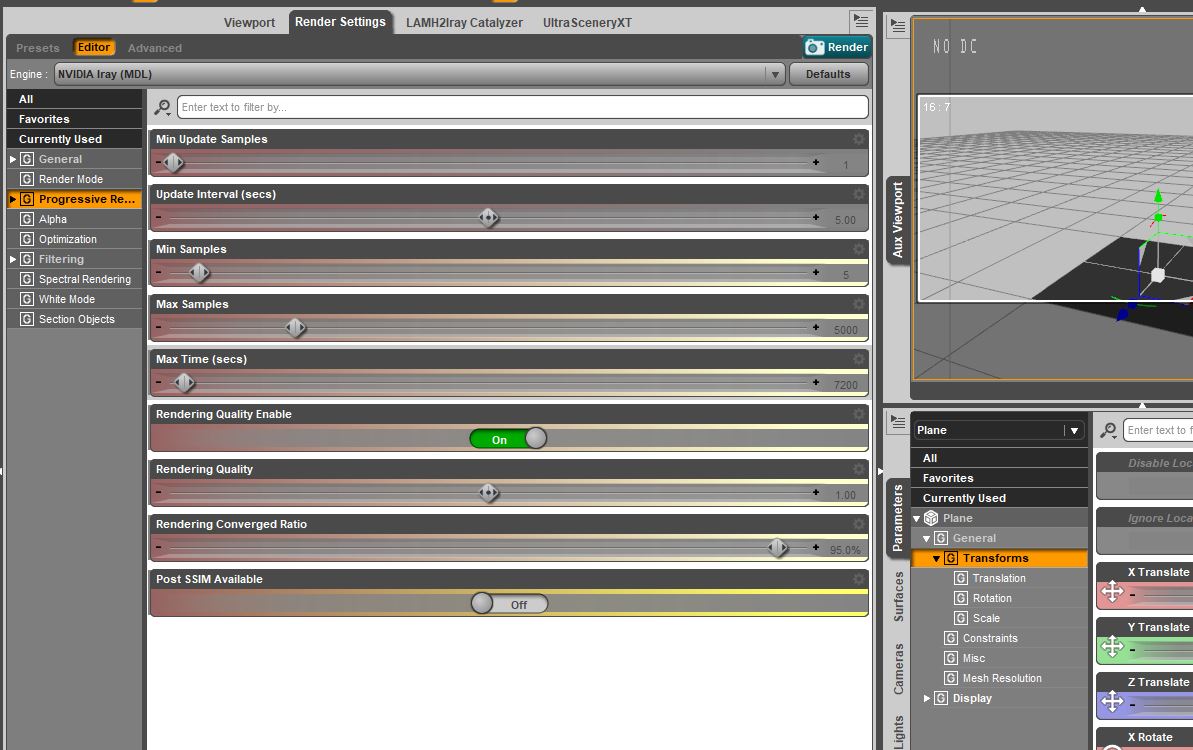Click the plus icon on Max Time slider

[x=816, y=382]
